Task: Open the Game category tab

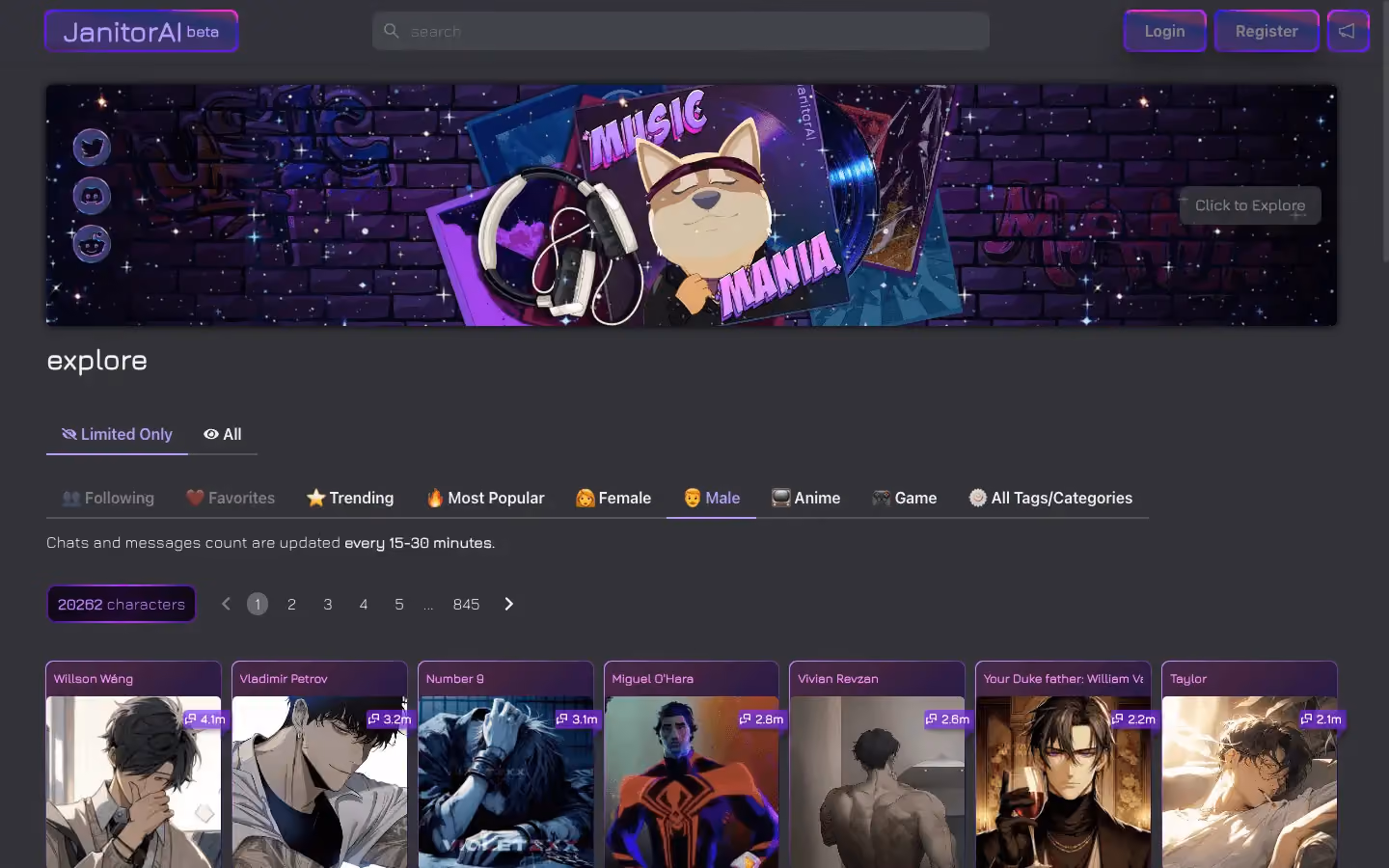Action: point(905,498)
